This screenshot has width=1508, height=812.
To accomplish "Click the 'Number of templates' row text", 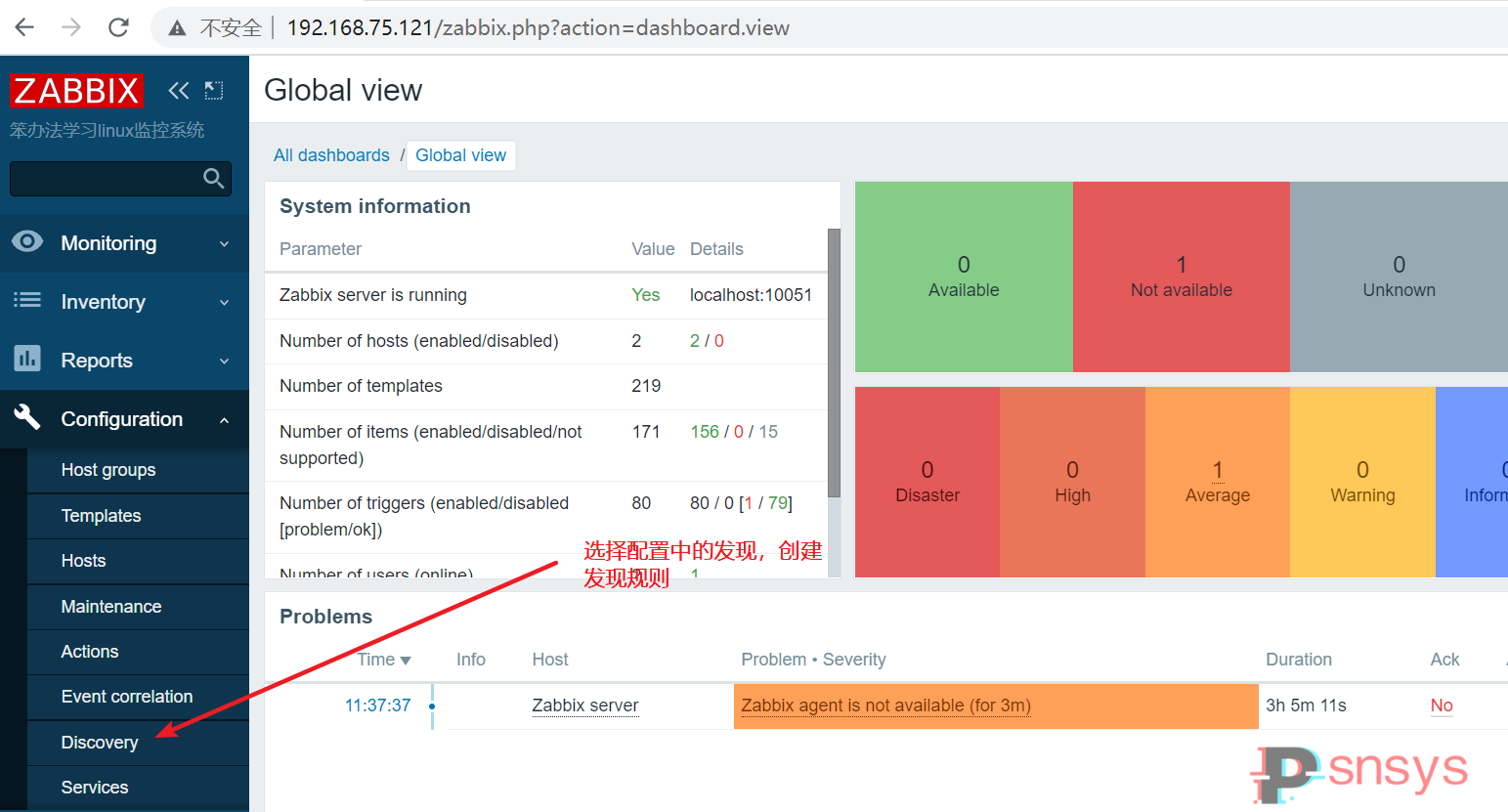I will coord(361,386).
